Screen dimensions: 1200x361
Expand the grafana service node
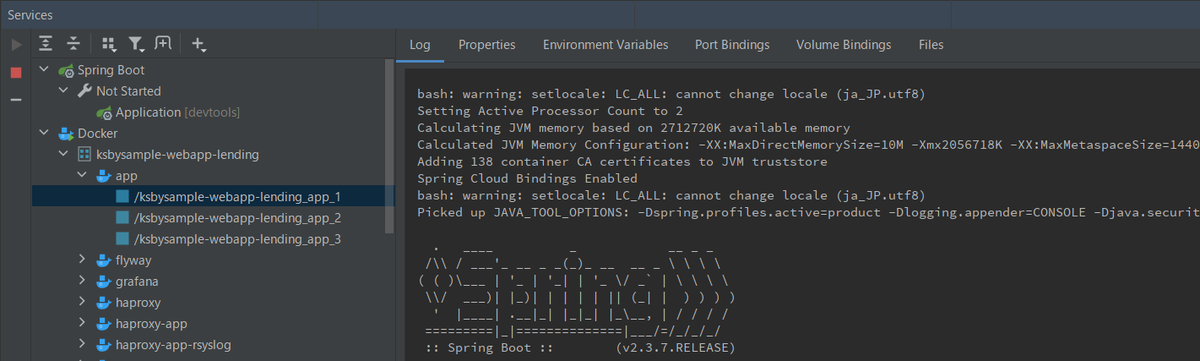(x=84, y=281)
